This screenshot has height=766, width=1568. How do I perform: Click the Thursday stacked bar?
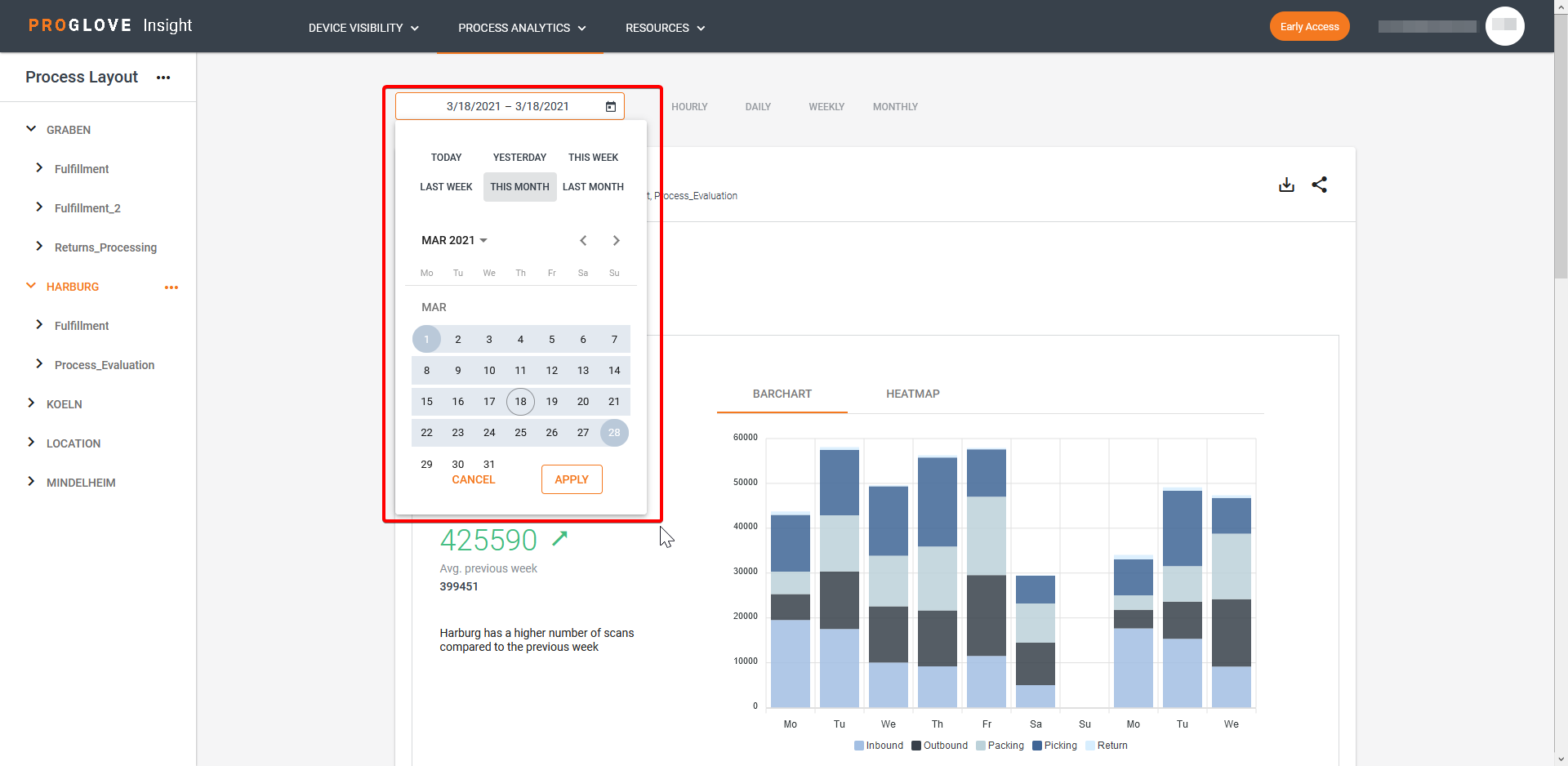coord(938,581)
